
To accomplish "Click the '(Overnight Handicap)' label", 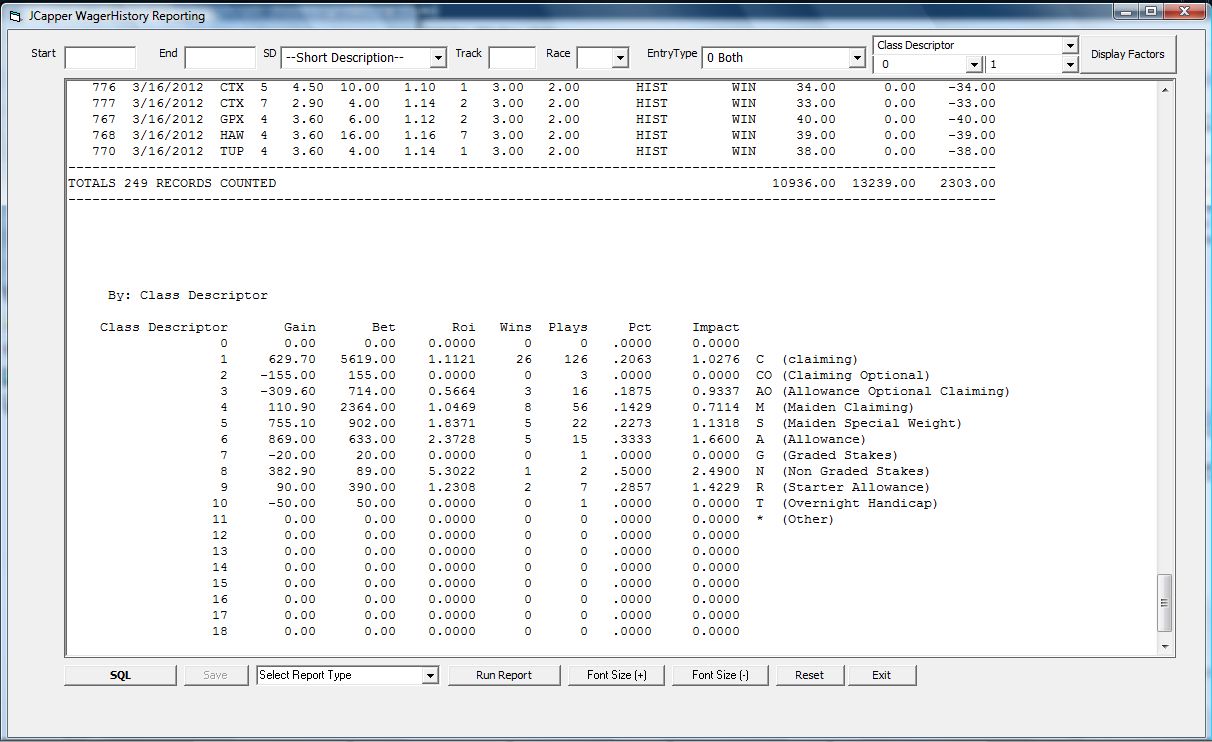I will coord(860,504).
